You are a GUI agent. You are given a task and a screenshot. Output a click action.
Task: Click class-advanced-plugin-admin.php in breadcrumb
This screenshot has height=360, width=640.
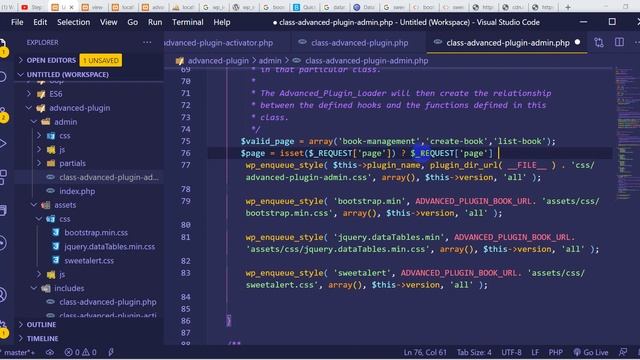click(x=367, y=61)
